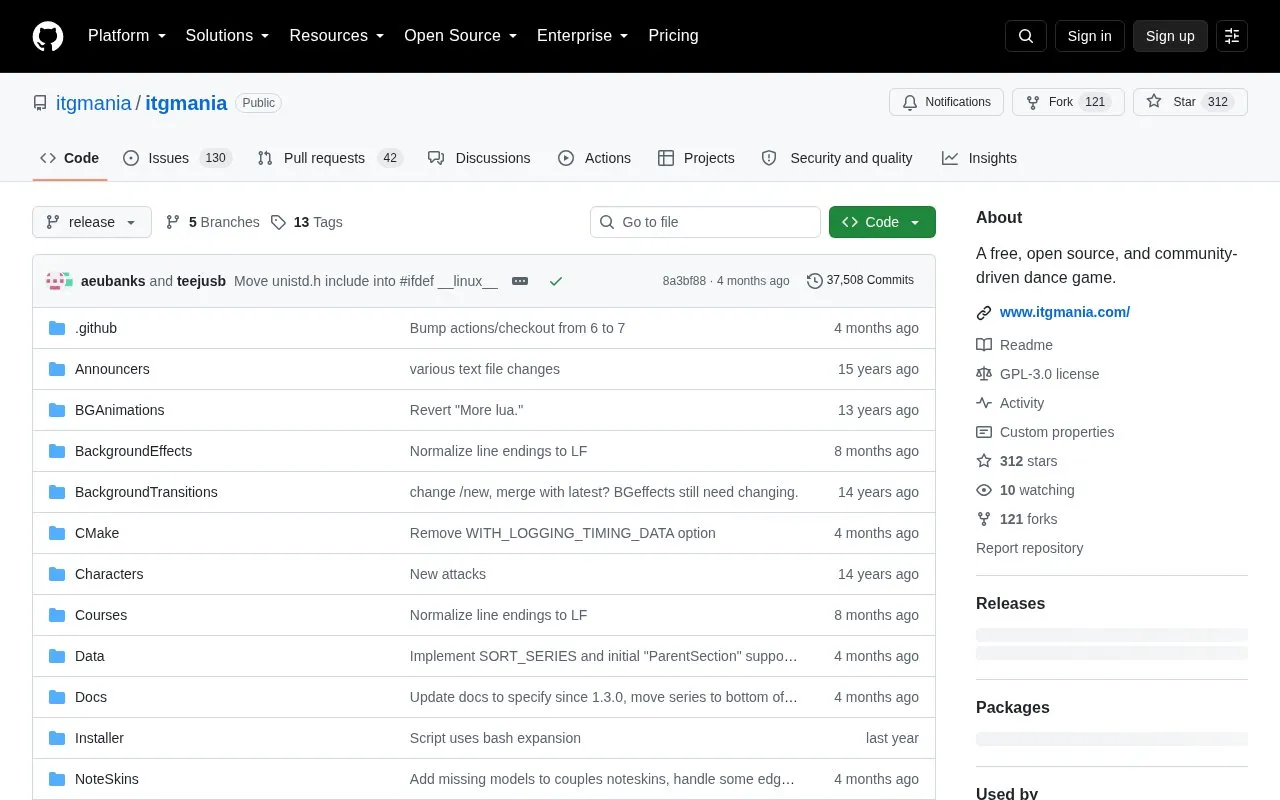Star the itgmania repository
The image size is (1280, 800).
(x=1190, y=102)
